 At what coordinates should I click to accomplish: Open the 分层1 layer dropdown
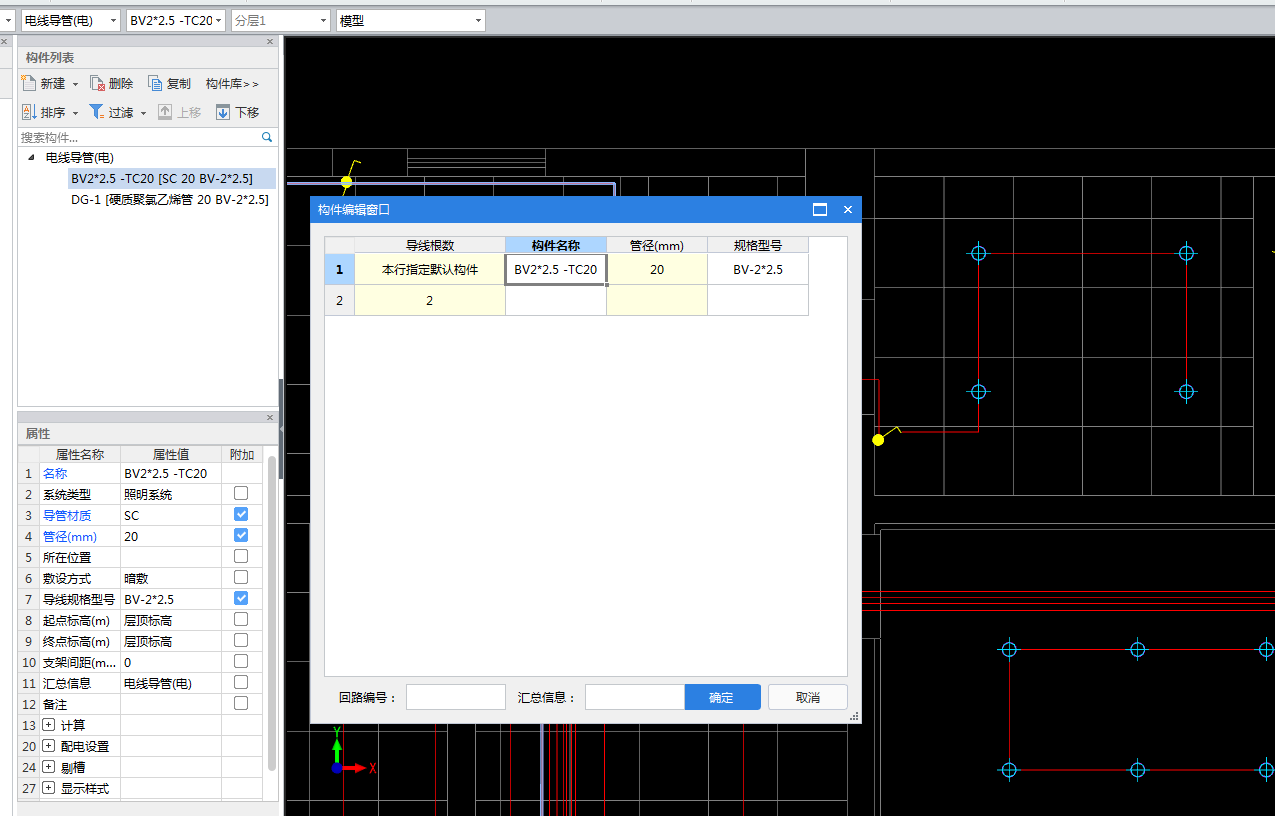pyautogui.click(x=323, y=20)
